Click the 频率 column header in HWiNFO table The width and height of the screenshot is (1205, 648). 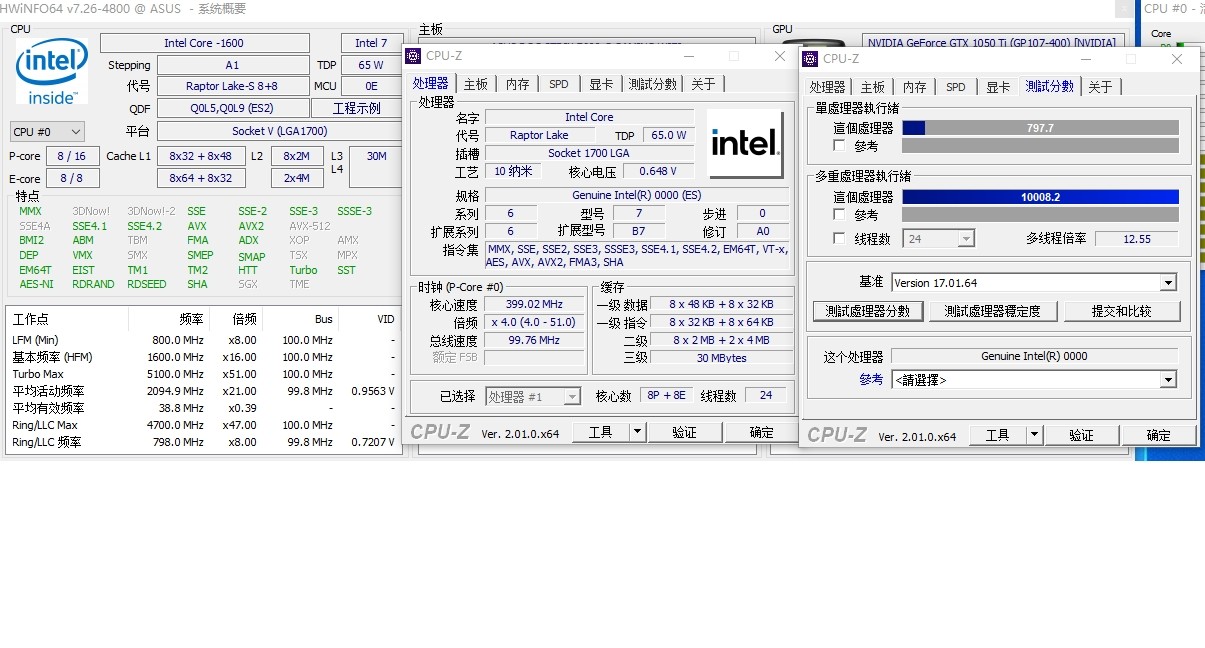[192, 319]
